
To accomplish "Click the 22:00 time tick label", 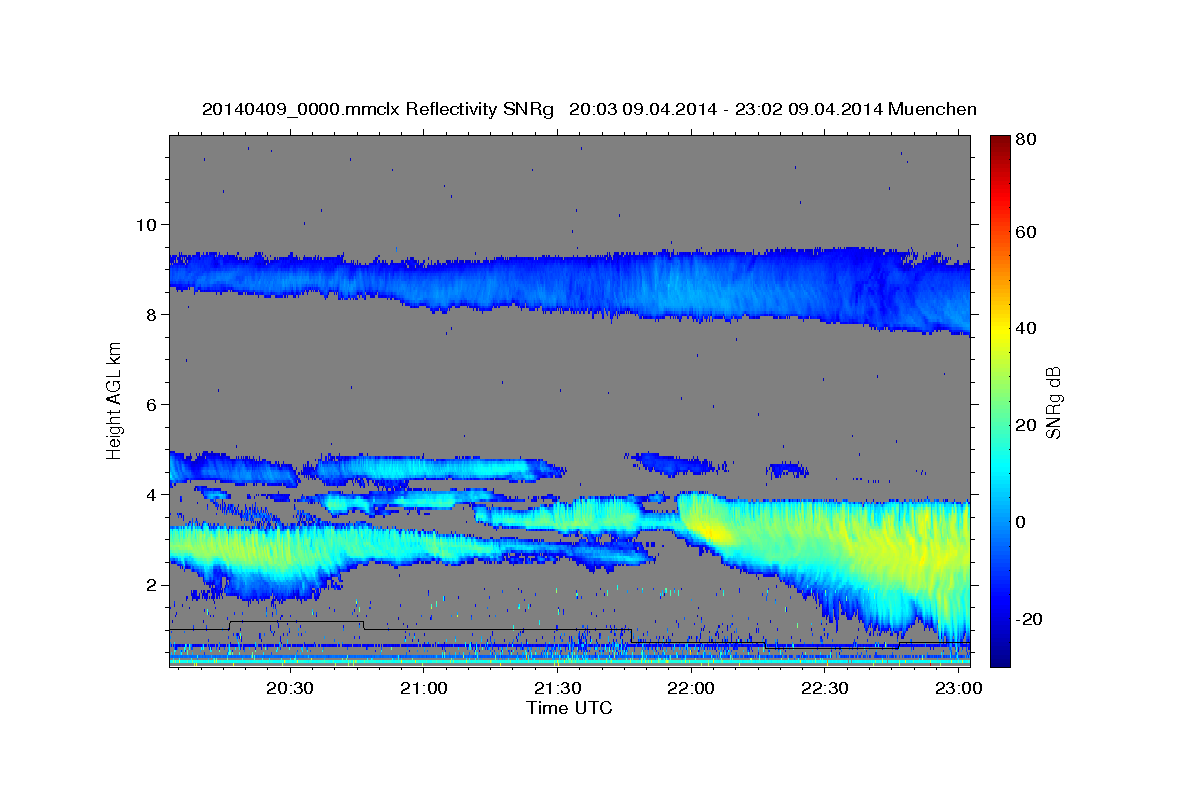I will (x=690, y=690).
